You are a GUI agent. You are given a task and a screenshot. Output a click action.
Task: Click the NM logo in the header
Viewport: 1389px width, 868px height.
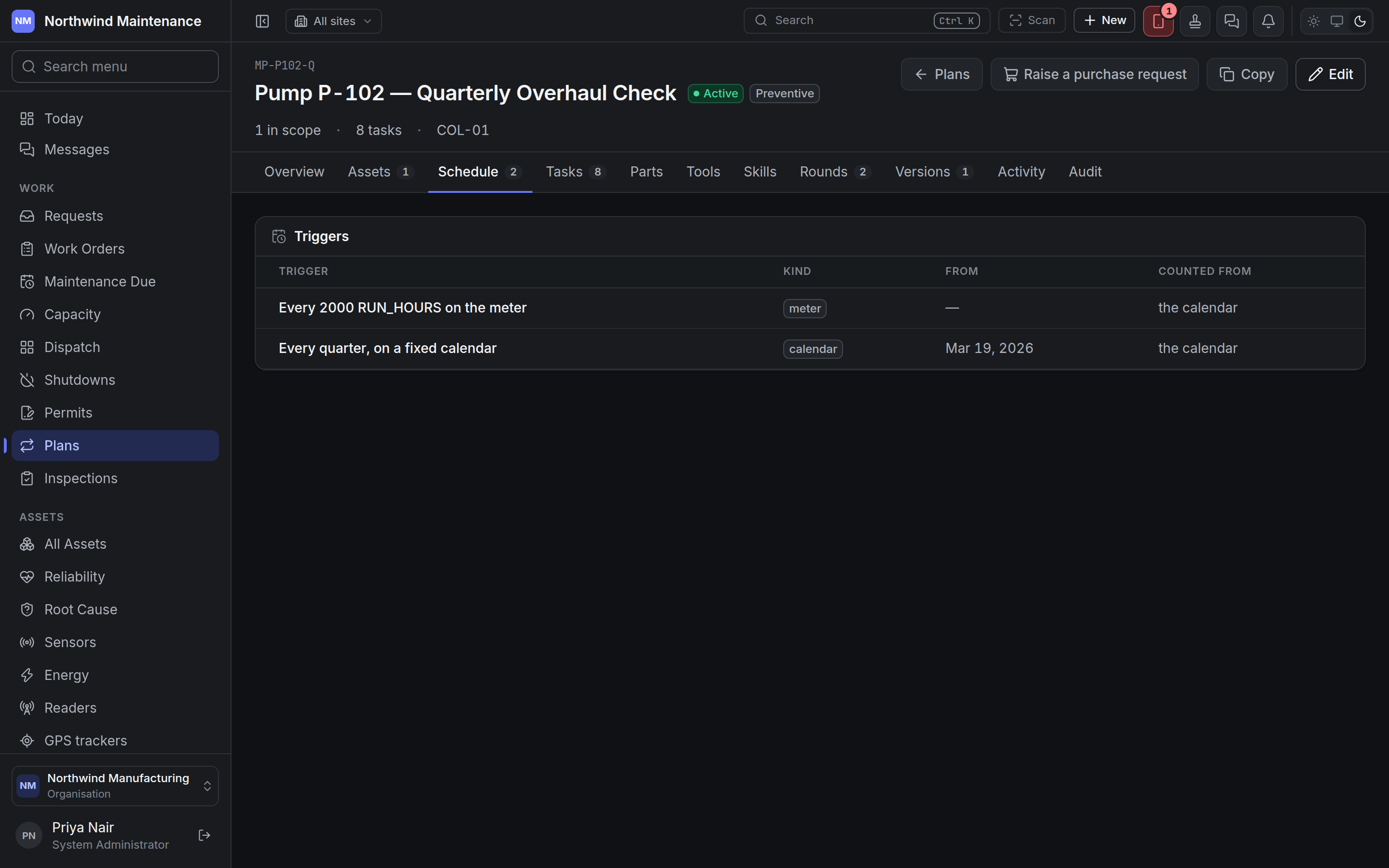pyautogui.click(x=23, y=21)
